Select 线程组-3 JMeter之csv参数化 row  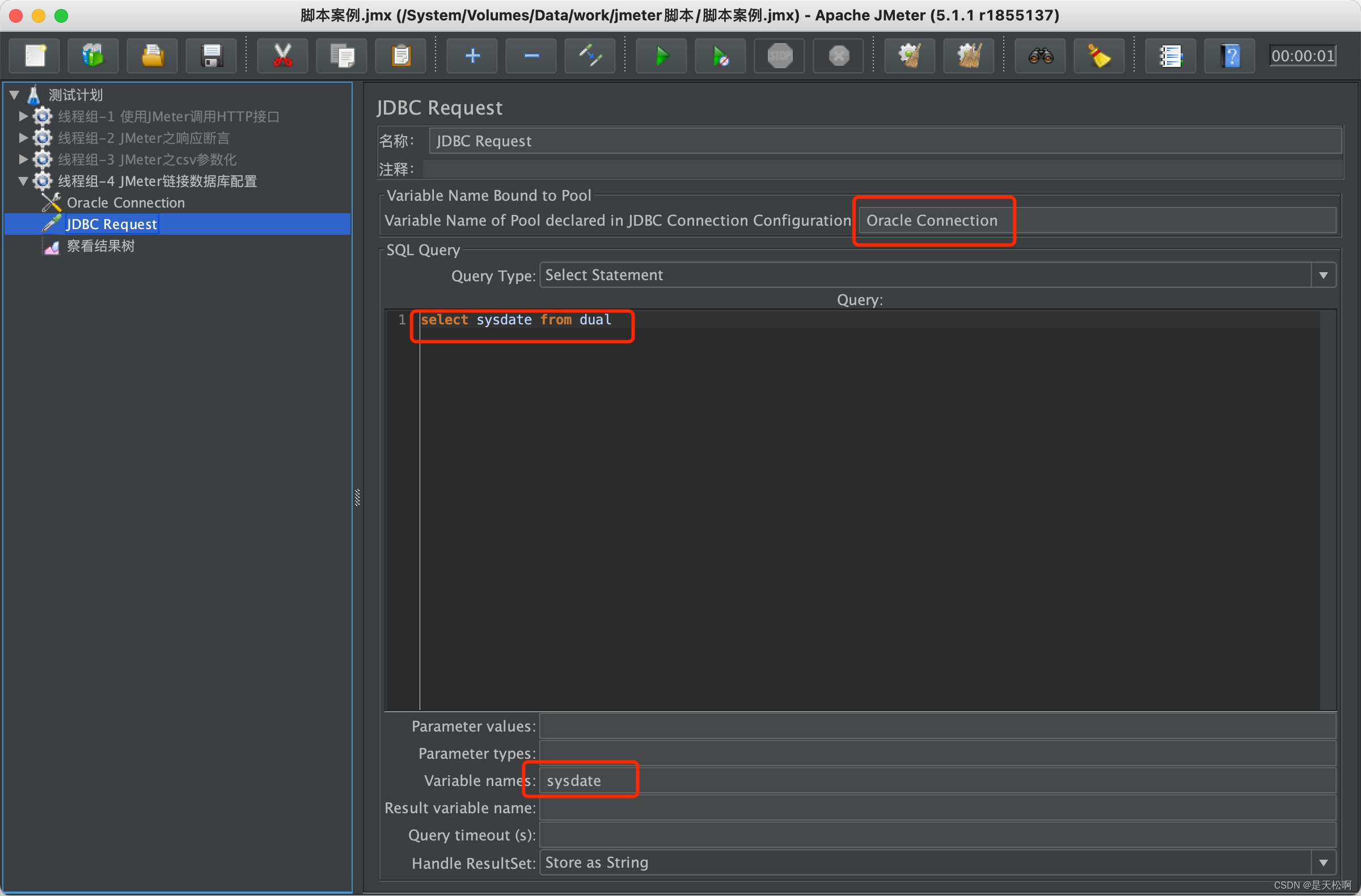click(x=147, y=159)
